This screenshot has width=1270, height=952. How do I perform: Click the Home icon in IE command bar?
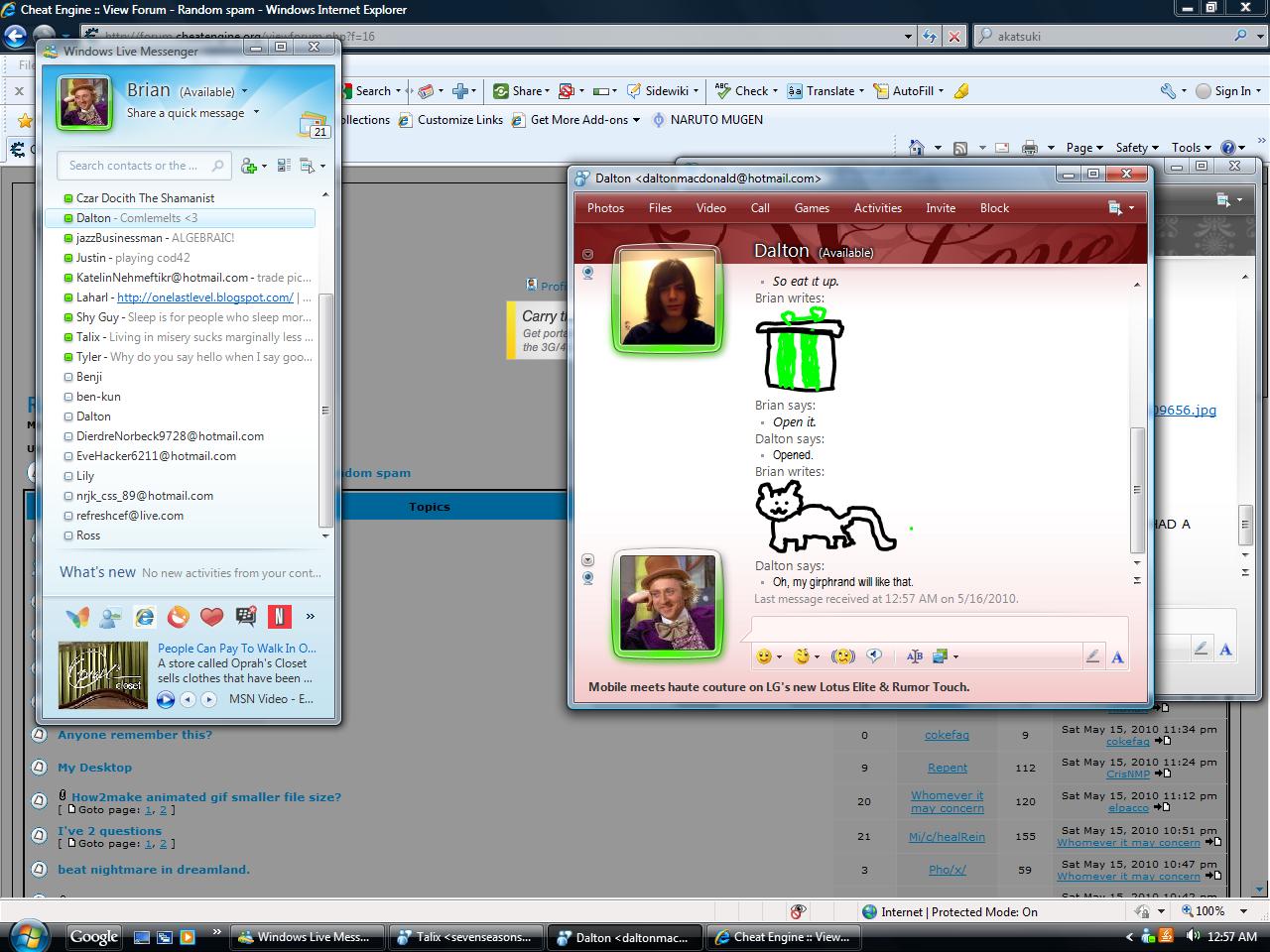tap(917, 148)
